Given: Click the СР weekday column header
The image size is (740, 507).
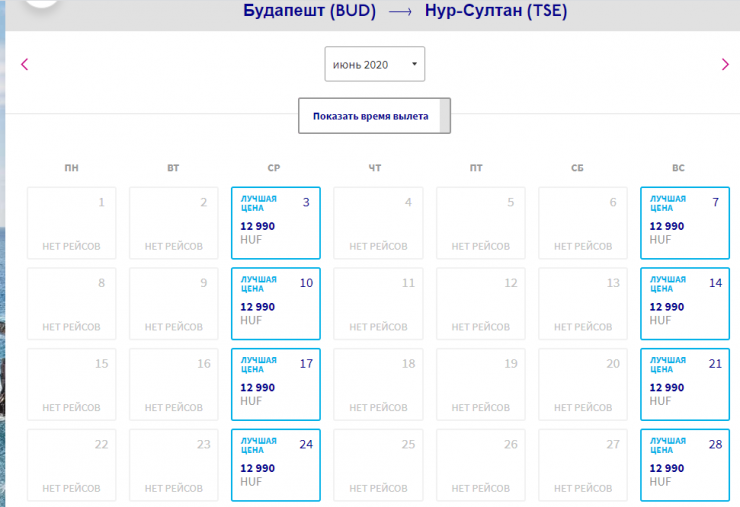Looking at the screenshot, I should (276, 167).
